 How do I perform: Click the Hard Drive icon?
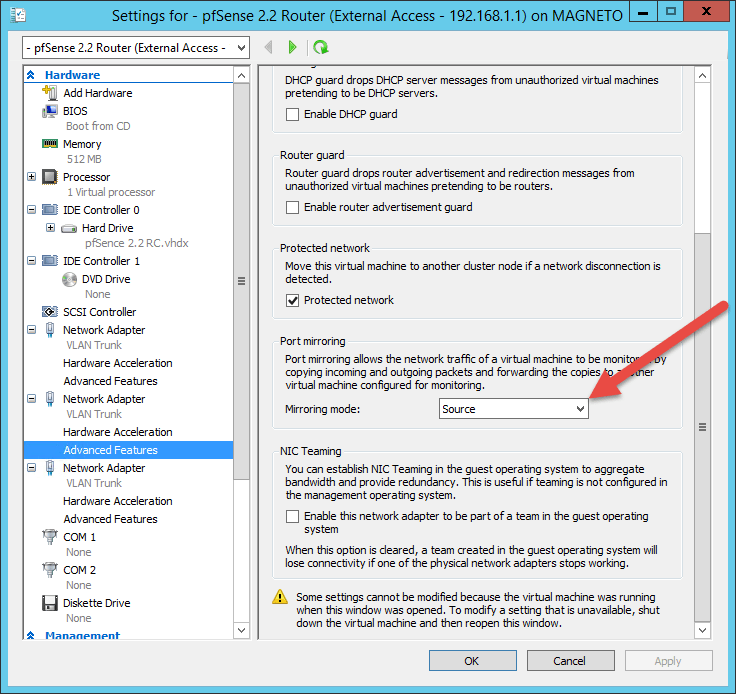69,229
